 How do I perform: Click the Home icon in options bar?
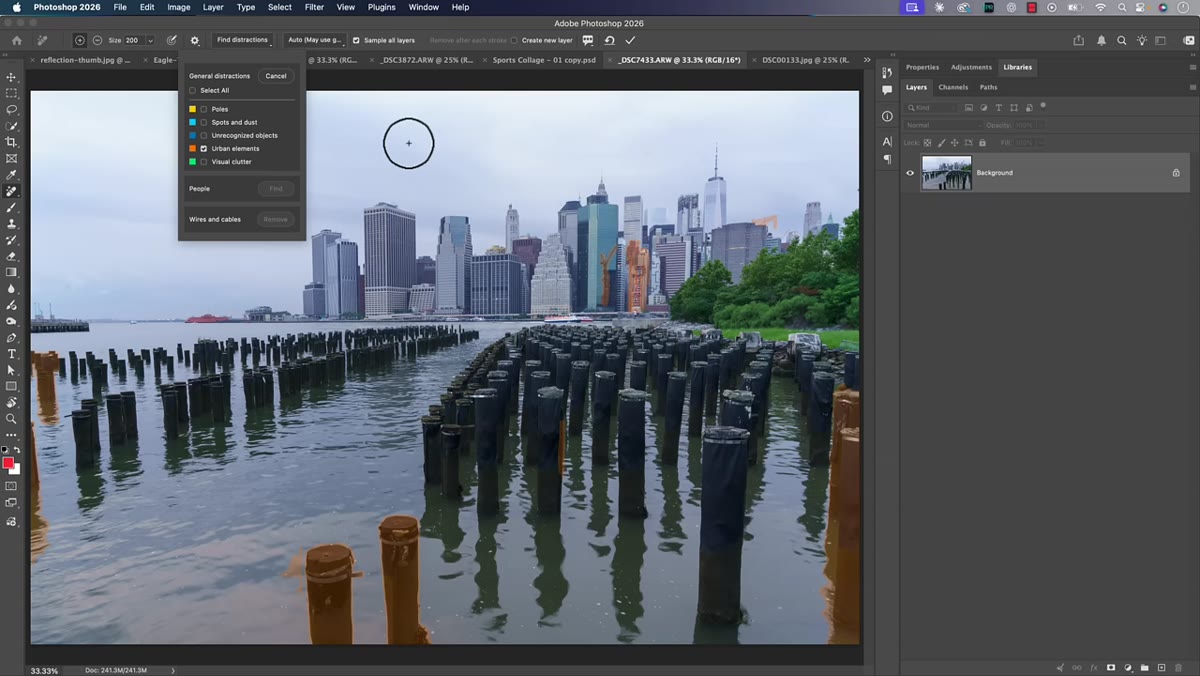pos(16,40)
